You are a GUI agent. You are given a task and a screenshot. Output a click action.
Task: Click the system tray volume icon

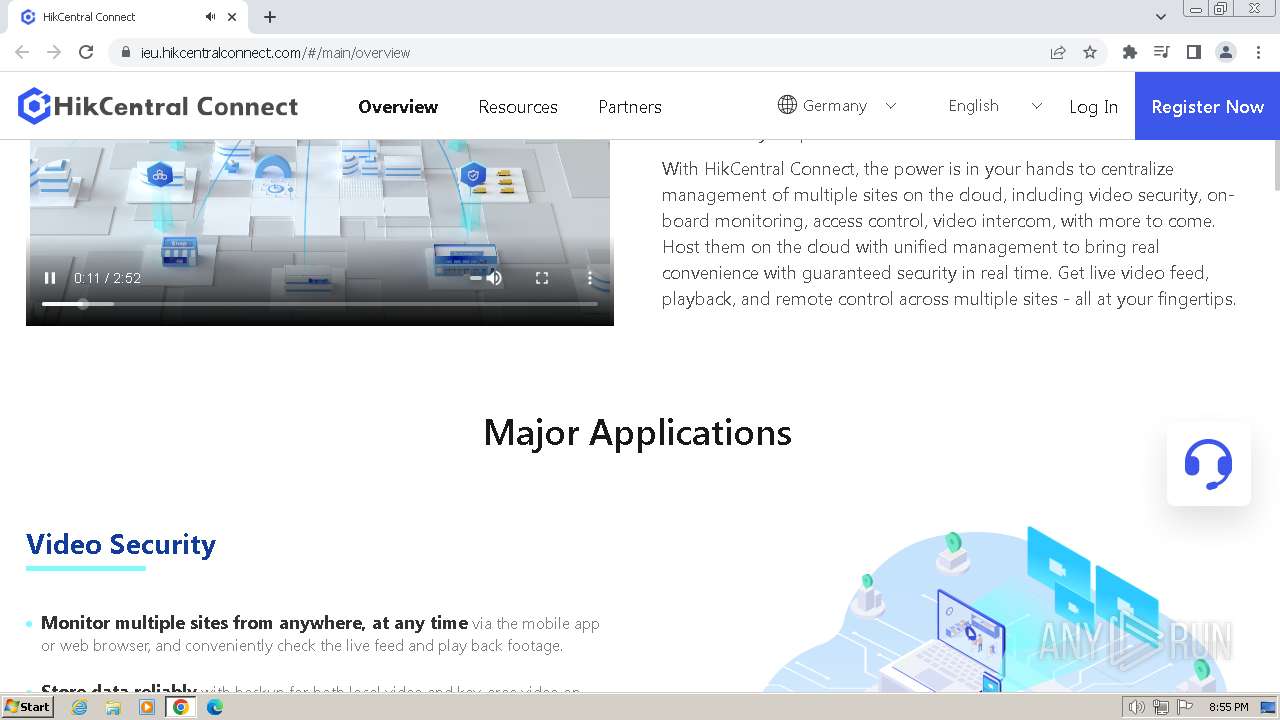tap(1137, 707)
